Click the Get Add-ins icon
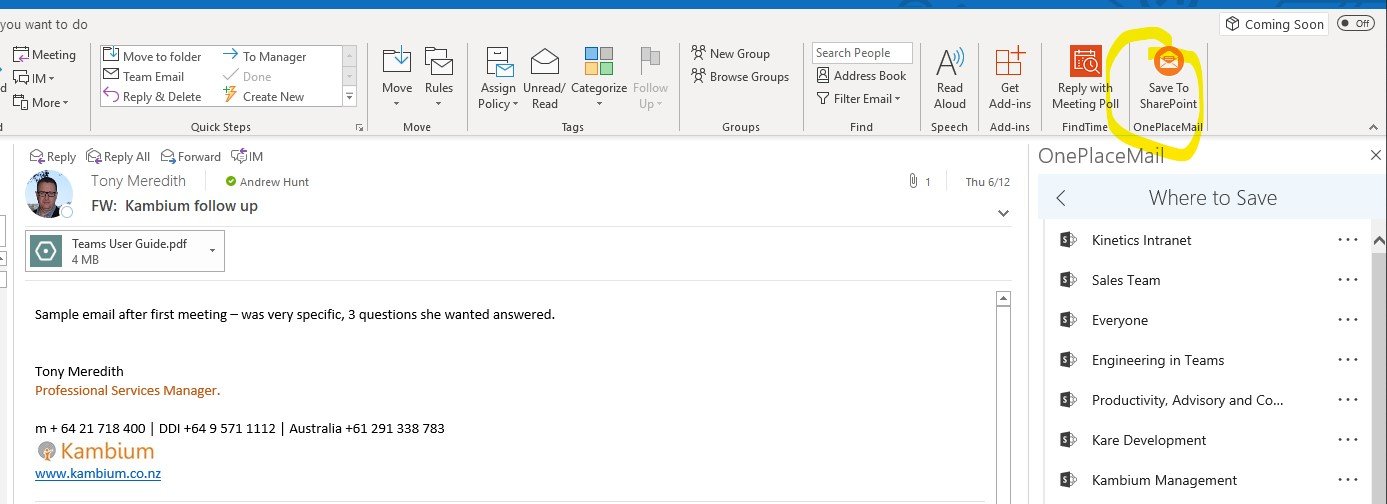 tap(1009, 63)
